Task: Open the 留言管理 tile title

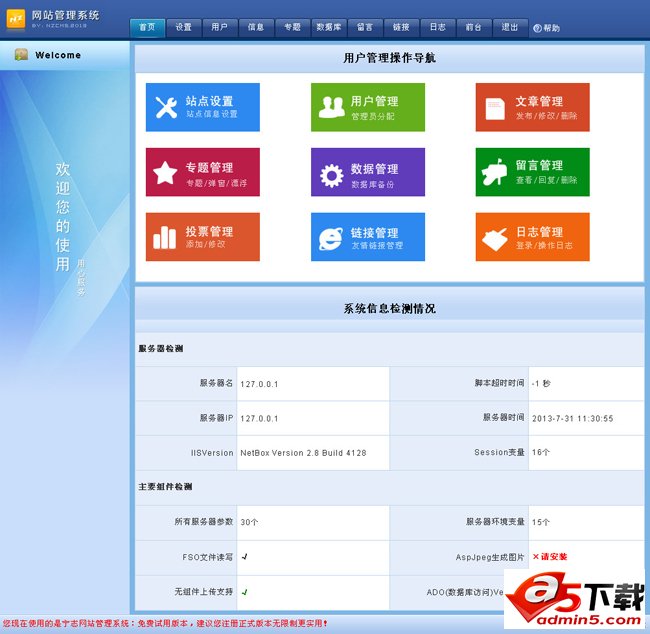Action: [539, 165]
